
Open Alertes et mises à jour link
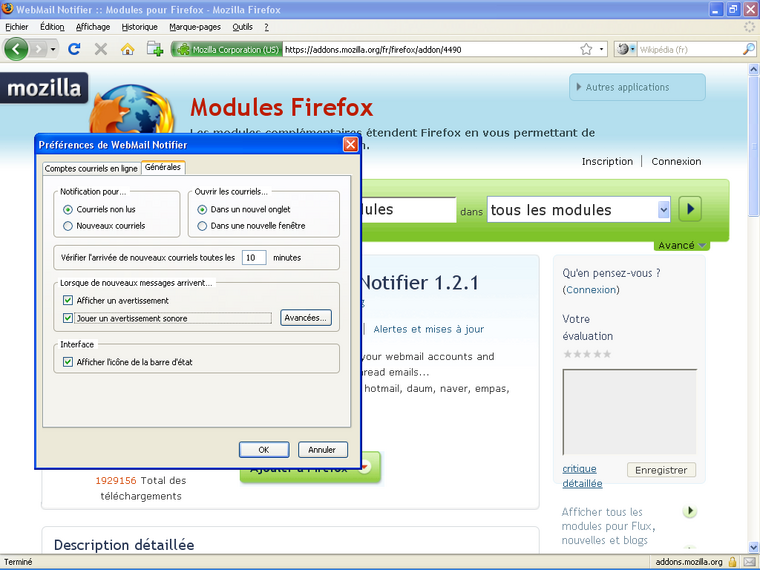428,329
